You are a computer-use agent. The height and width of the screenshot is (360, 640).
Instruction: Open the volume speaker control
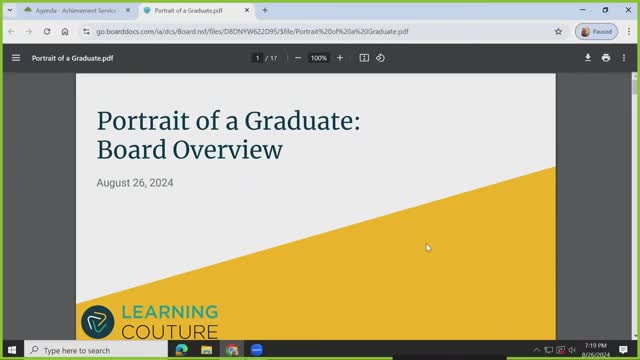572,350
